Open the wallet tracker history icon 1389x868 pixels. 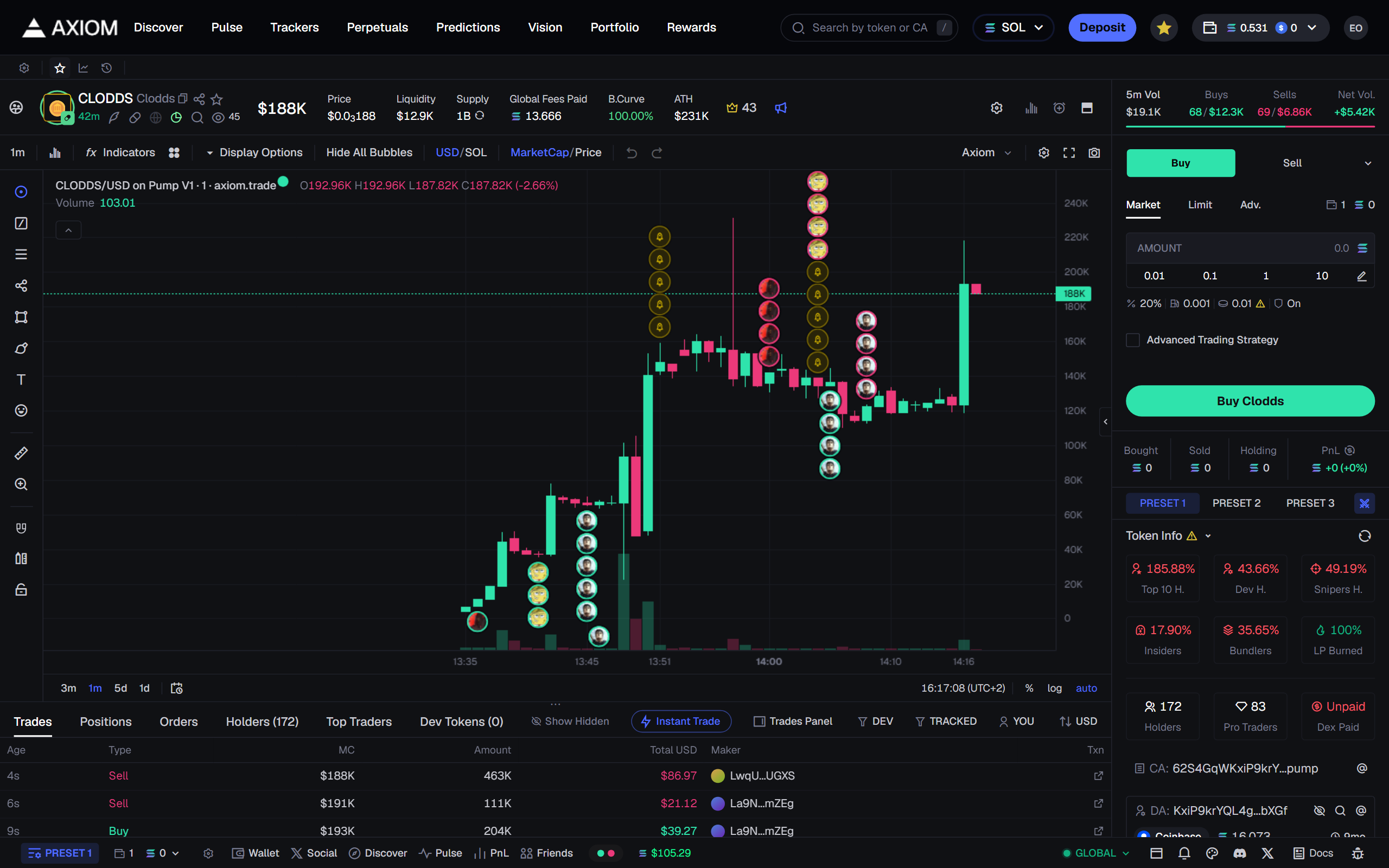pos(107,68)
